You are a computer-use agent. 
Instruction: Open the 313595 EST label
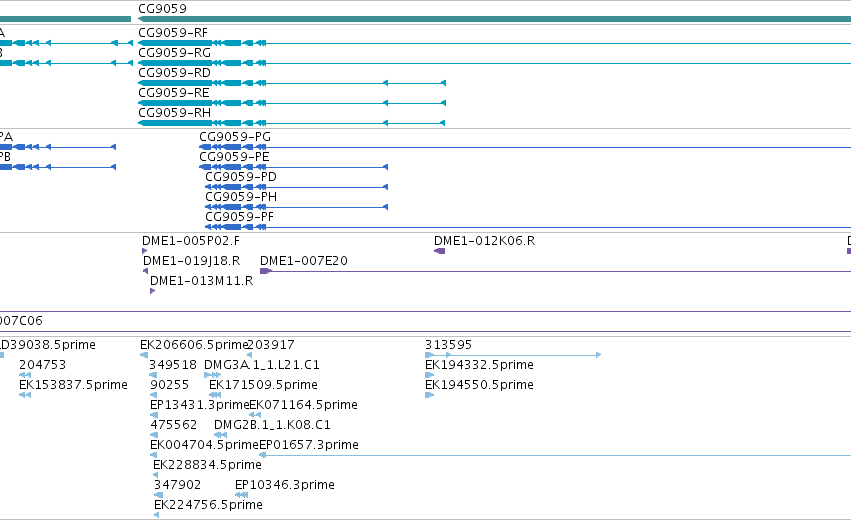[x=448, y=345]
